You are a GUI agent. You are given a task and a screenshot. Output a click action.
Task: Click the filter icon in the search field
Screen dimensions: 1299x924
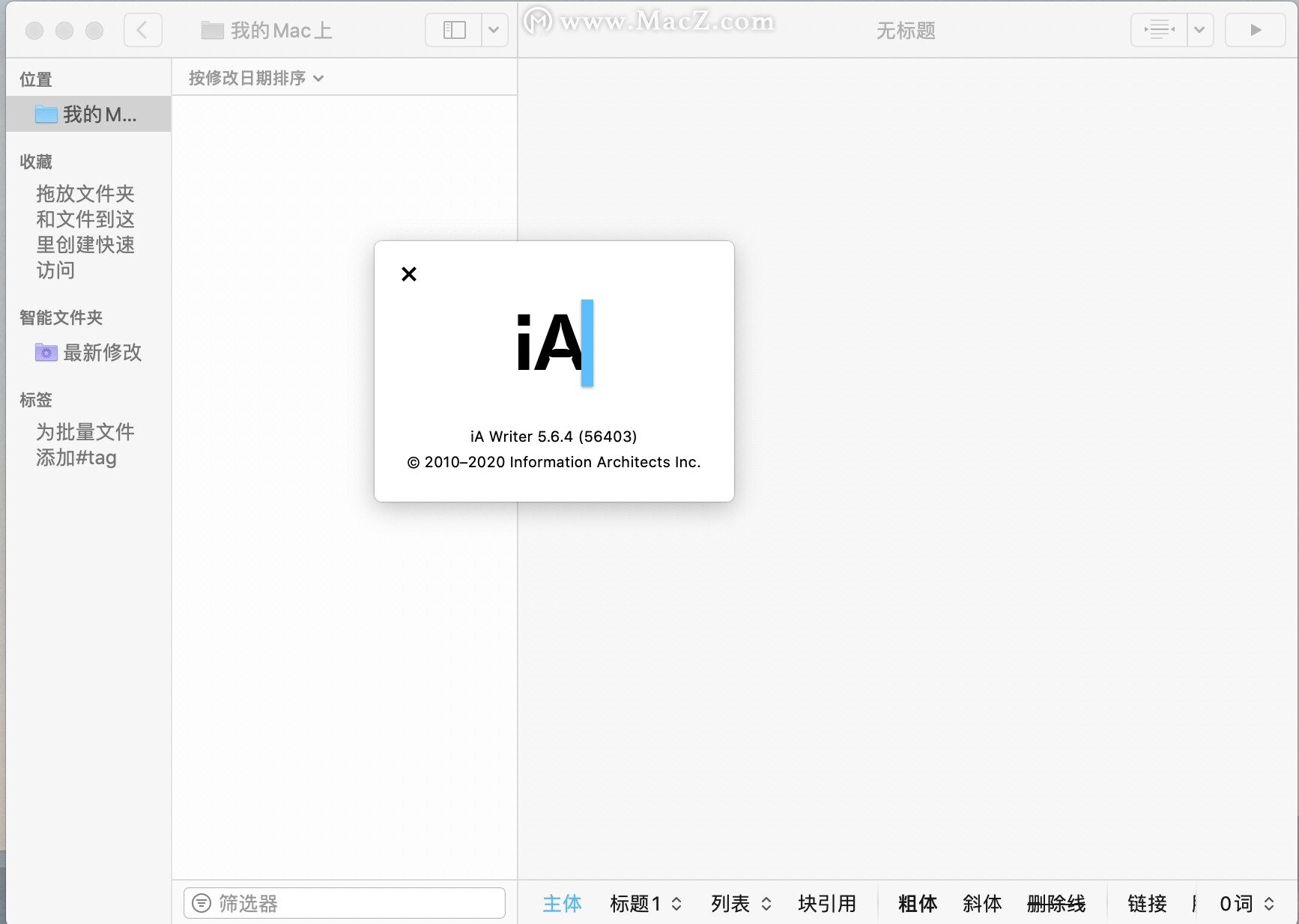pyautogui.click(x=202, y=903)
